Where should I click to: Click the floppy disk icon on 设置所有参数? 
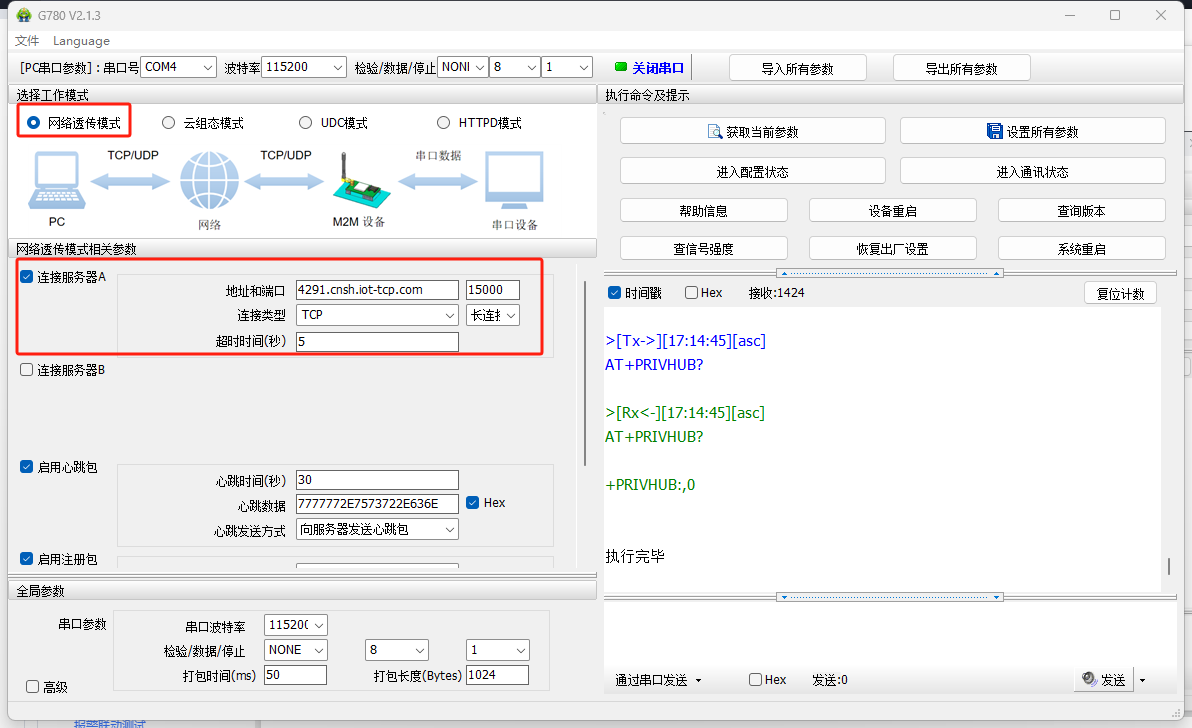[994, 131]
